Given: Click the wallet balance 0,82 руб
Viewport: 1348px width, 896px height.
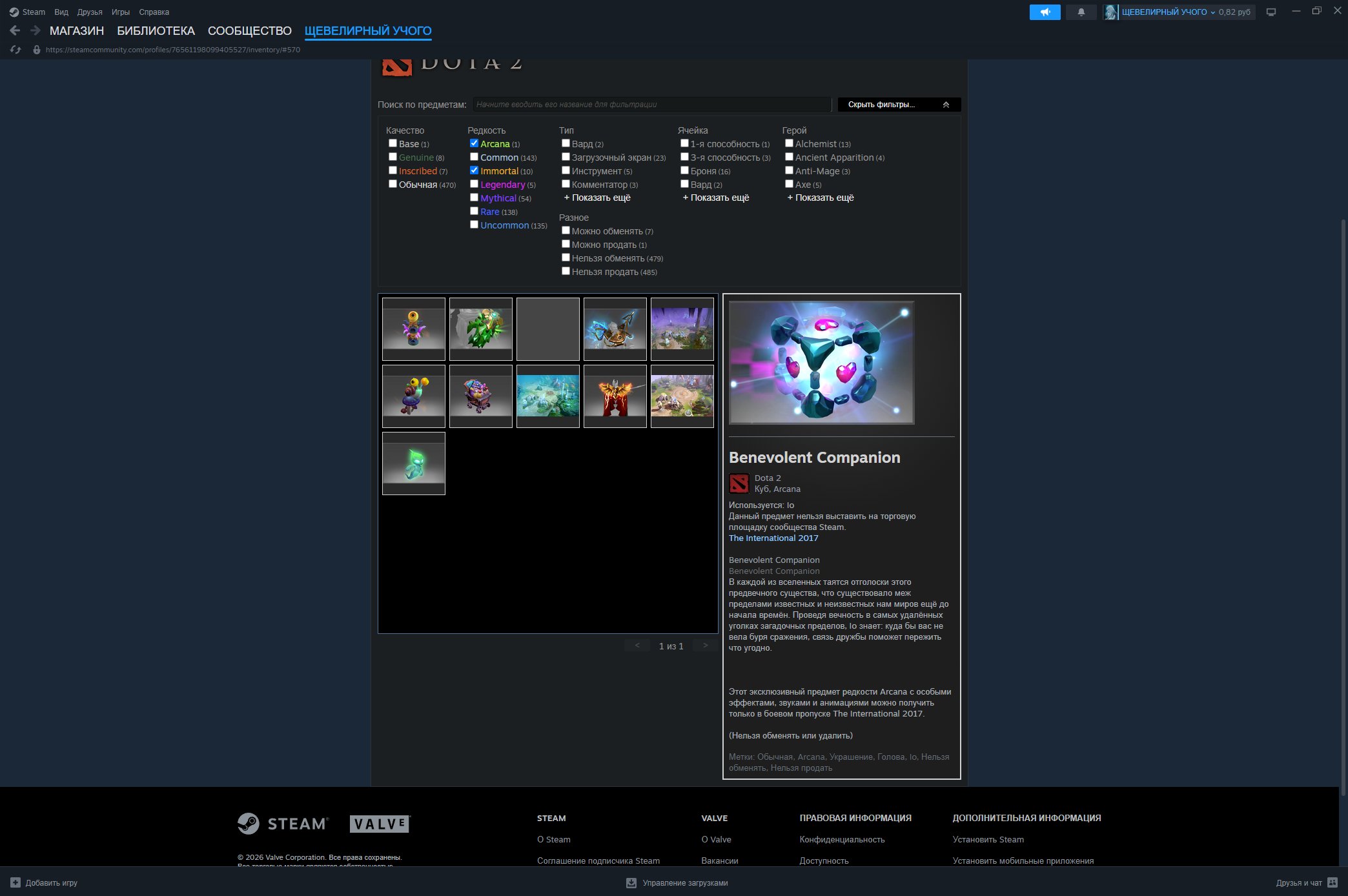Looking at the screenshot, I should 1234,12.
